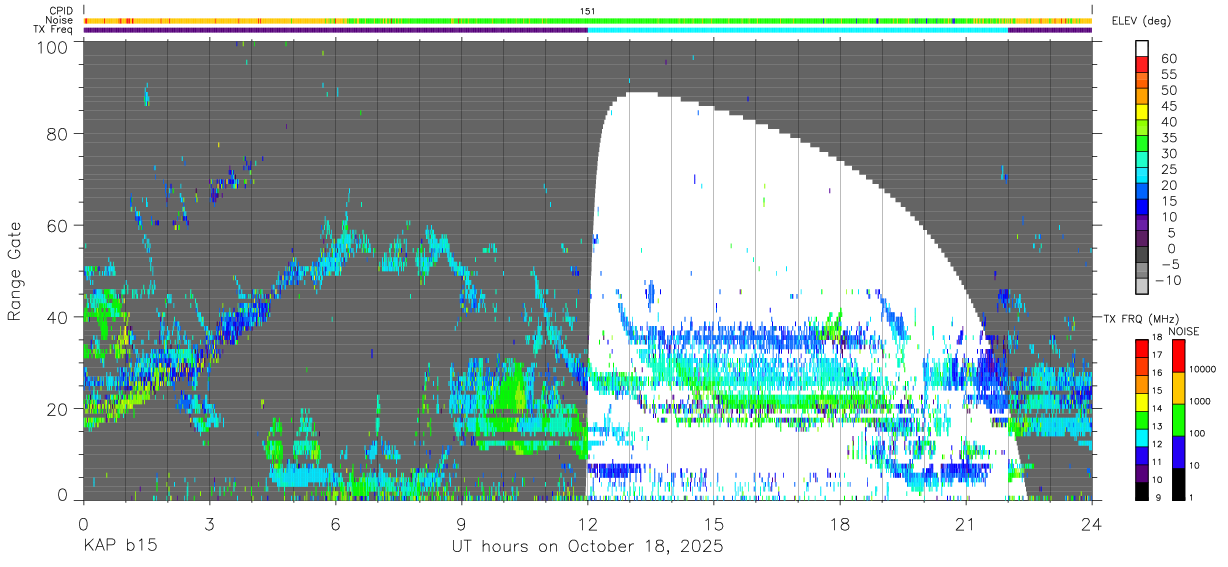The image size is (1228, 567).
Task: Click the CPID value "151"
Action: [x=588, y=11]
